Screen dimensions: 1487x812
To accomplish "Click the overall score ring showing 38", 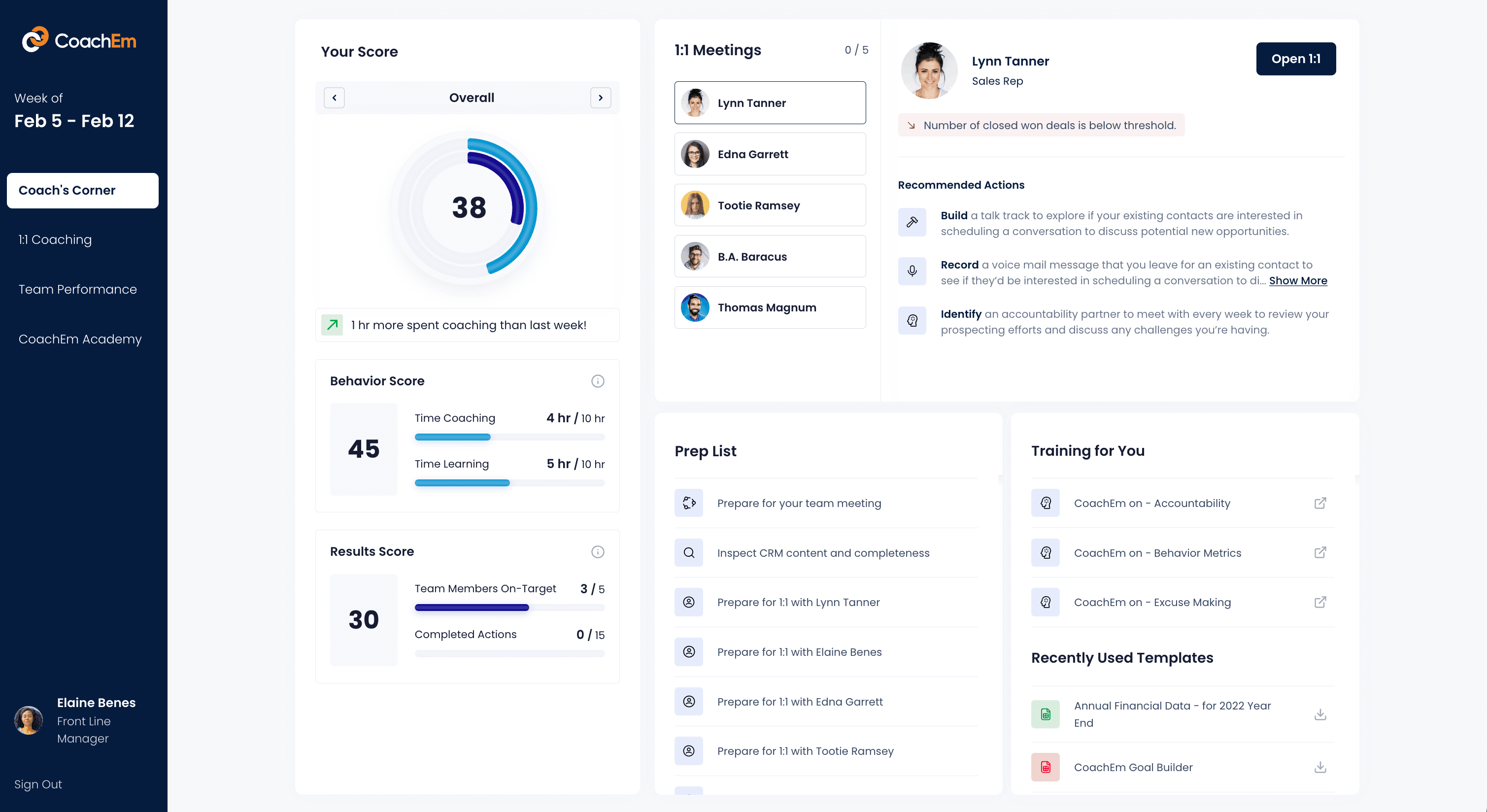I will (x=468, y=208).
